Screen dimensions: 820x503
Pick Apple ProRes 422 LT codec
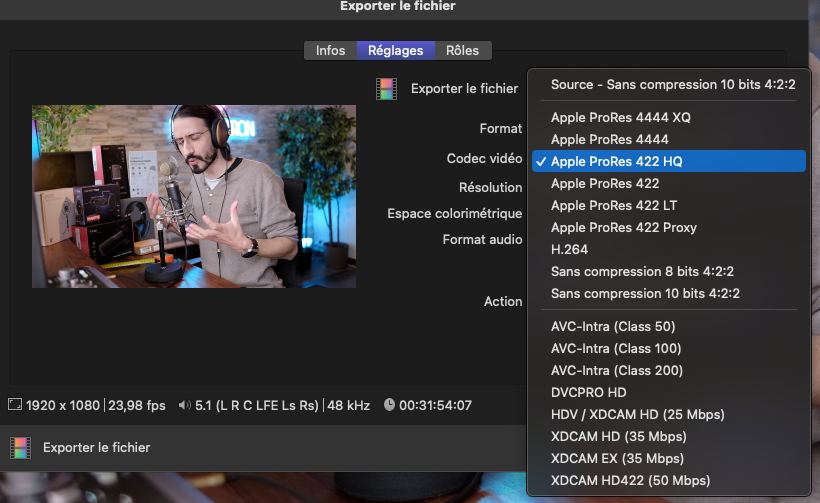point(669,205)
